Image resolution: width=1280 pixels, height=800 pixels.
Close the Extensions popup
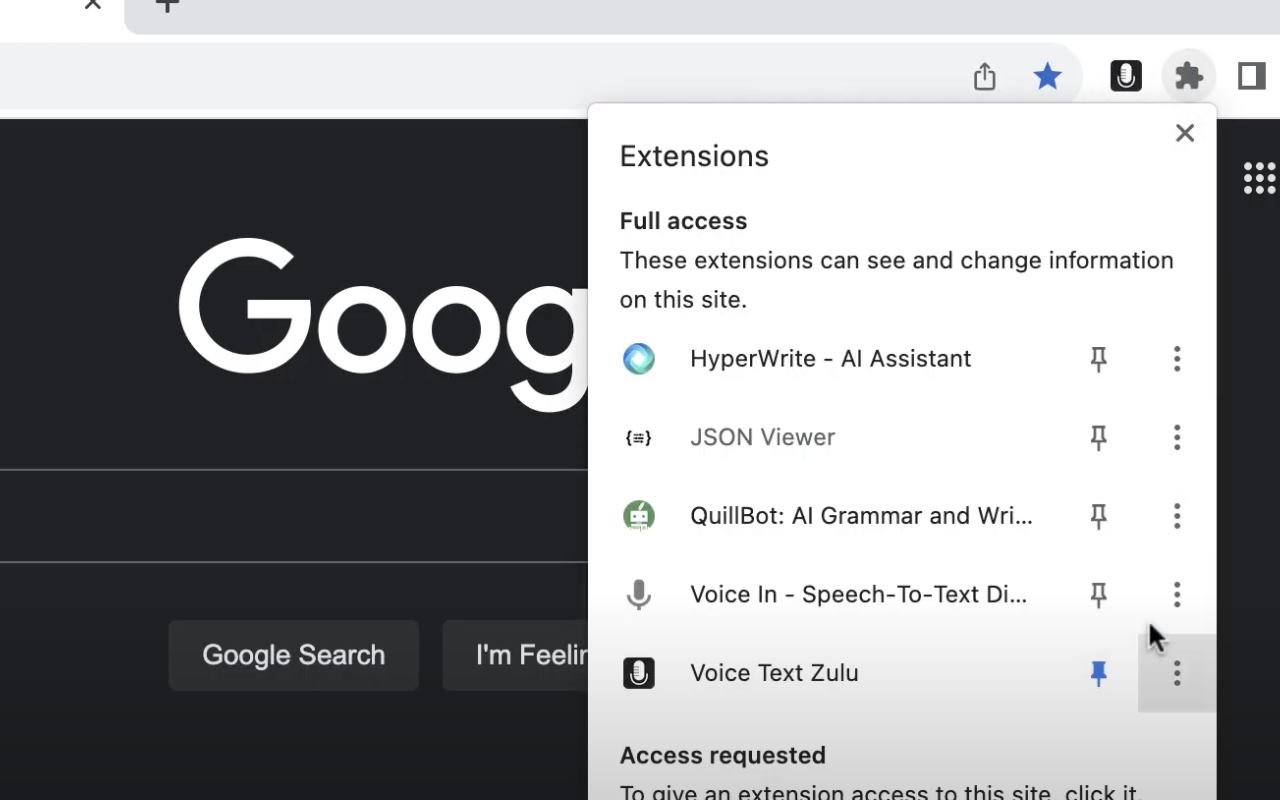point(1185,133)
